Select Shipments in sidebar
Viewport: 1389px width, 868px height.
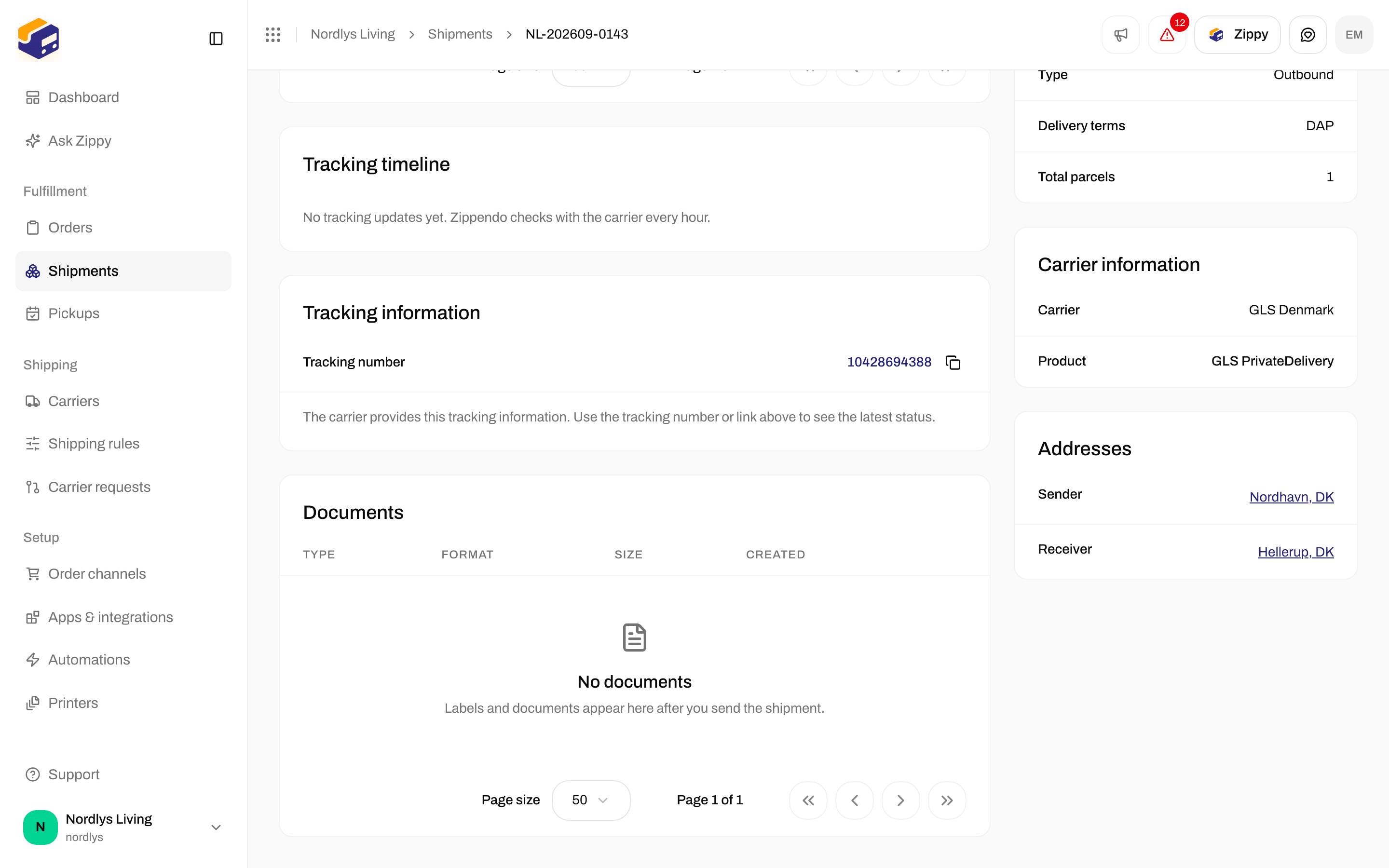point(123,271)
